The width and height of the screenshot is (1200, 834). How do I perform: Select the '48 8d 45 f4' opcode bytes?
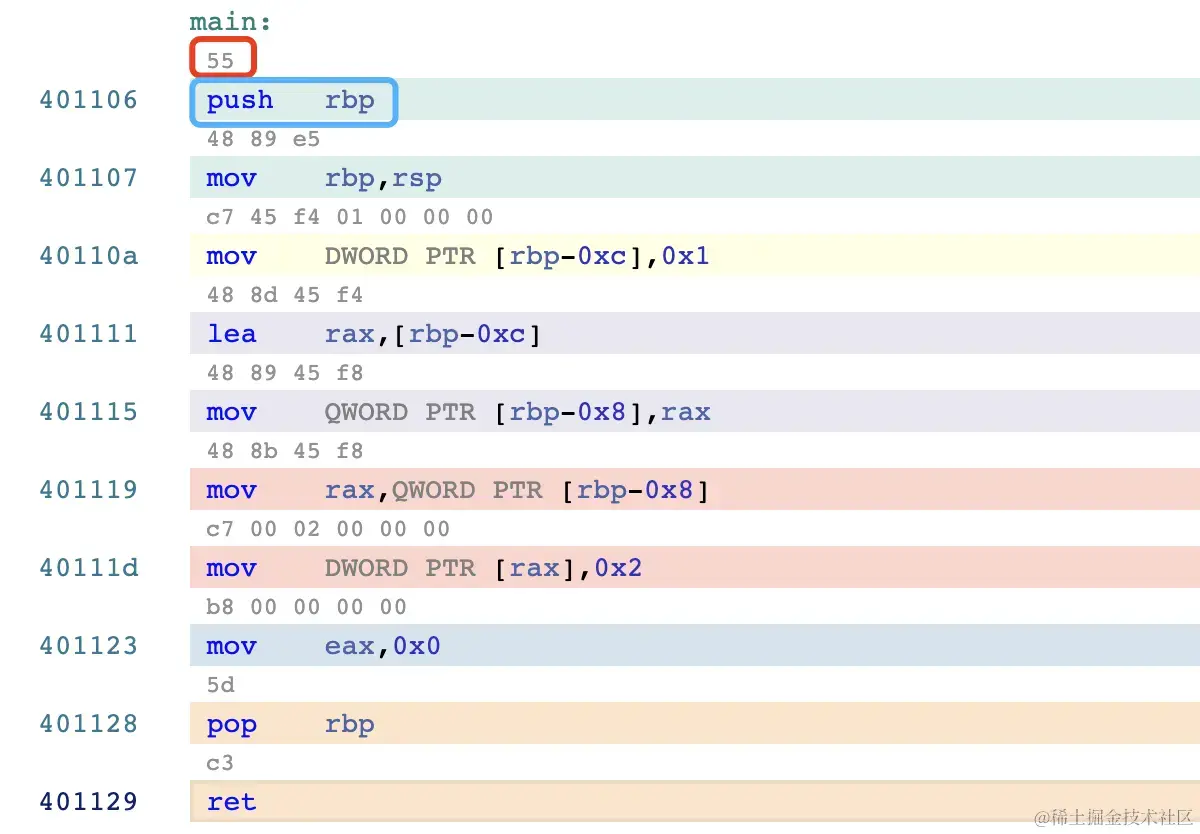pyautogui.click(x=285, y=295)
